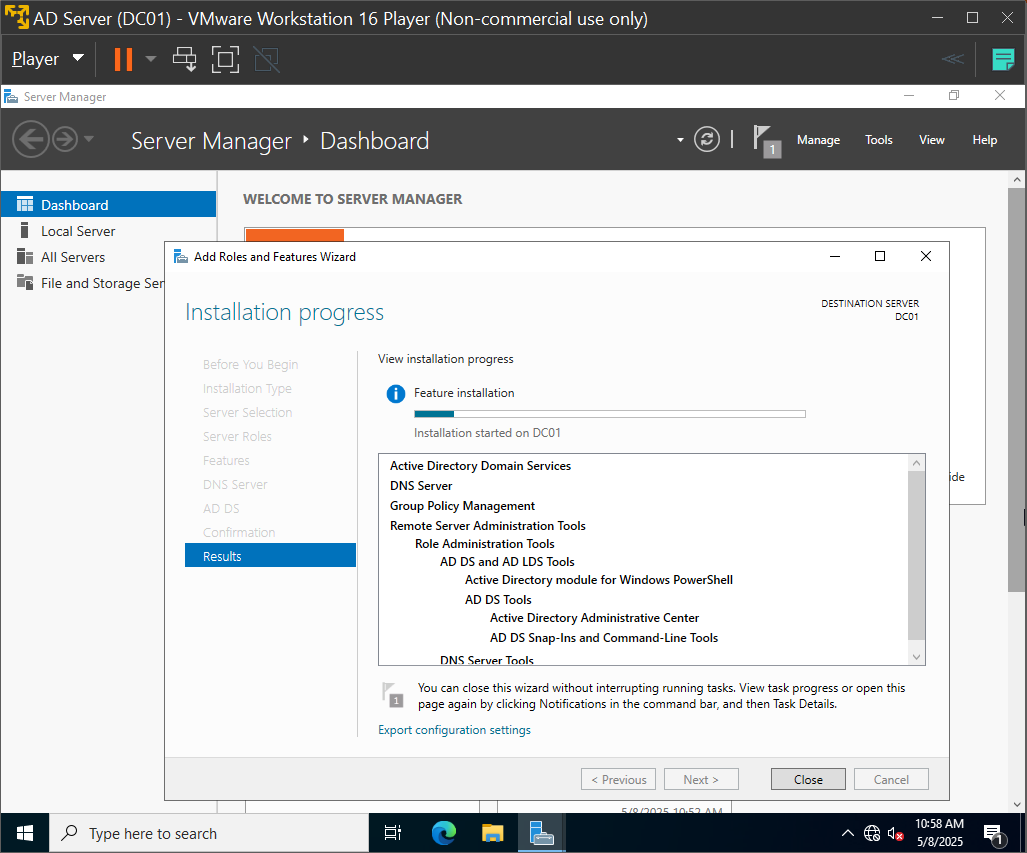Refresh the Server Manager dashboard

tap(707, 139)
